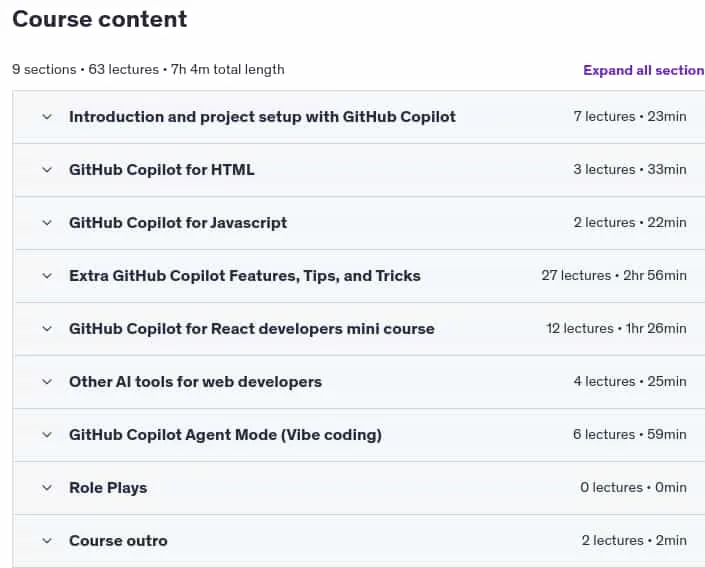
Task: Open the GitHub Copilot for HTML title
Action: [162, 170]
